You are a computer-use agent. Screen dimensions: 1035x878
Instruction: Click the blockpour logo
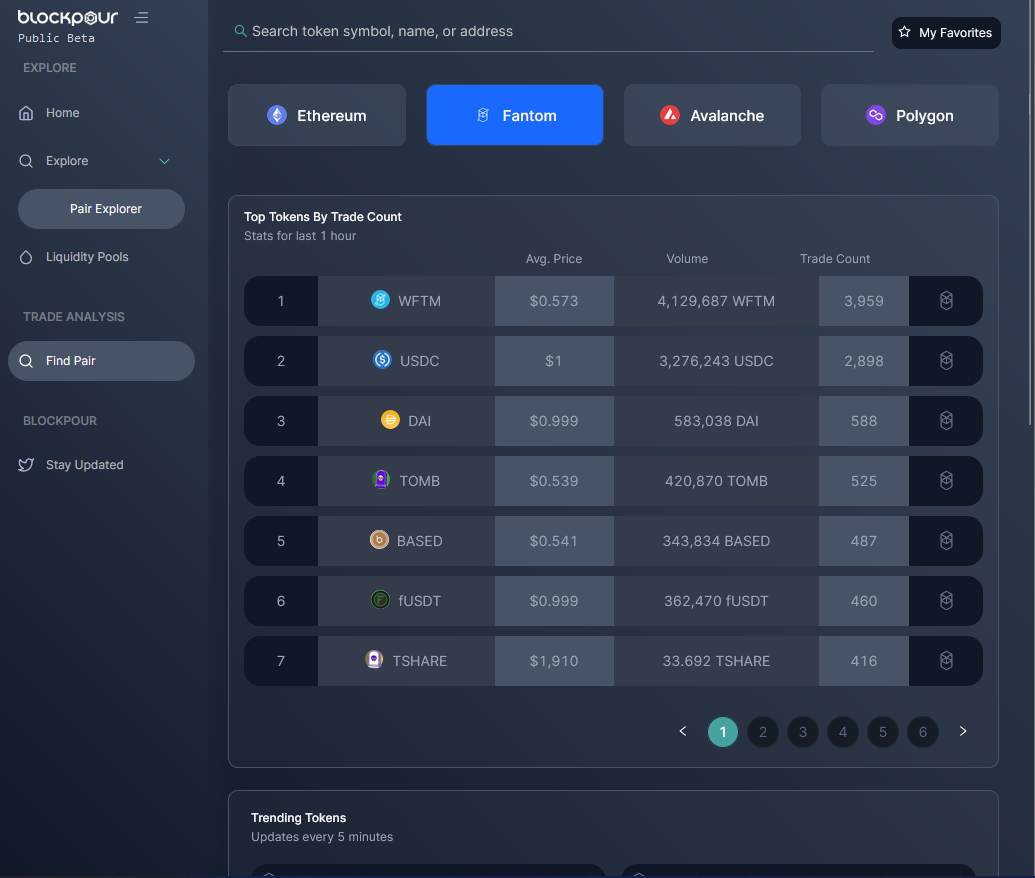tap(67, 18)
